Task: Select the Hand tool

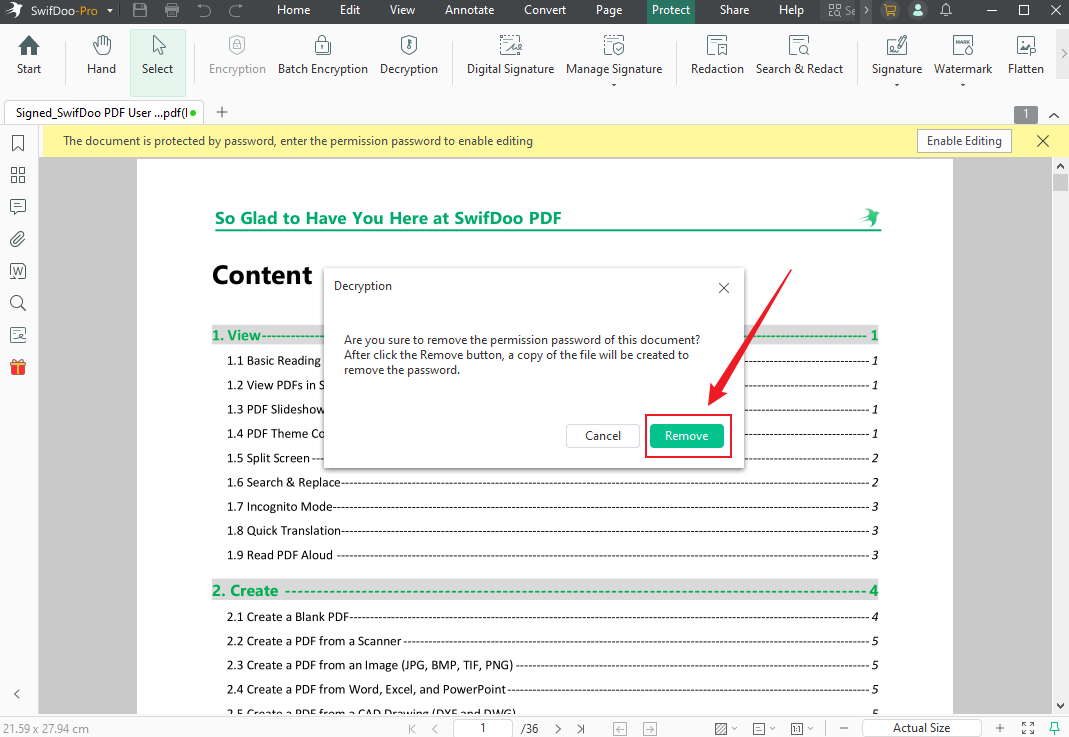Action: coord(101,54)
